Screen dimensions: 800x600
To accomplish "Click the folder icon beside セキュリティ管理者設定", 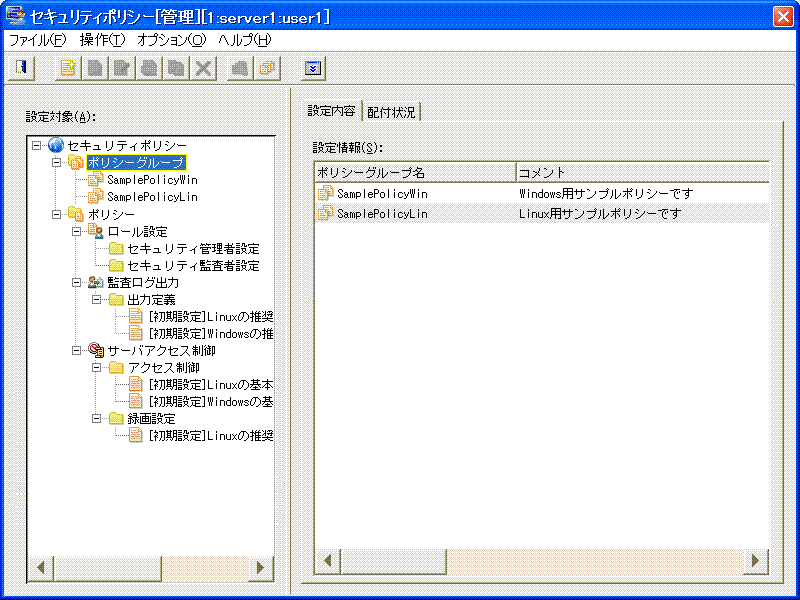I will click(x=116, y=248).
